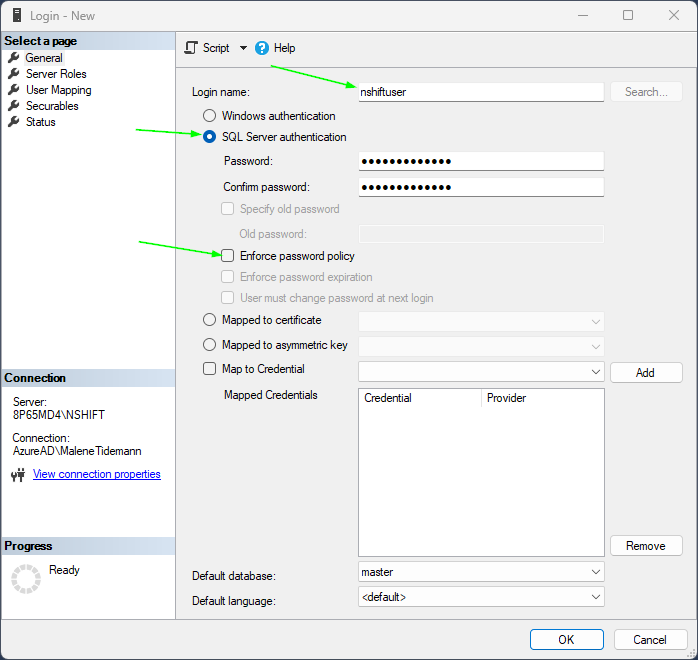Image resolution: width=698 pixels, height=660 pixels.
Task: Click the Cancel button
Action: tap(650, 640)
